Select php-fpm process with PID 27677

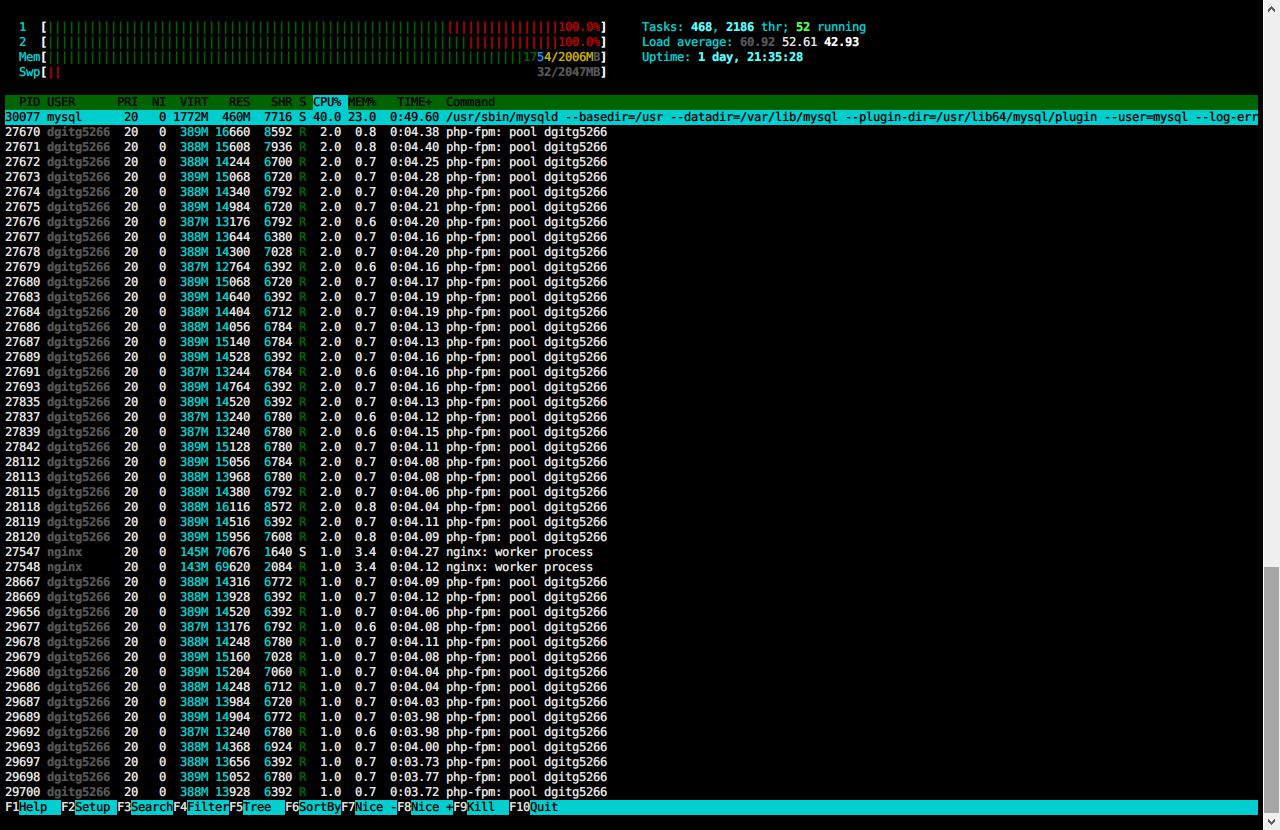pyautogui.click(x=306, y=237)
